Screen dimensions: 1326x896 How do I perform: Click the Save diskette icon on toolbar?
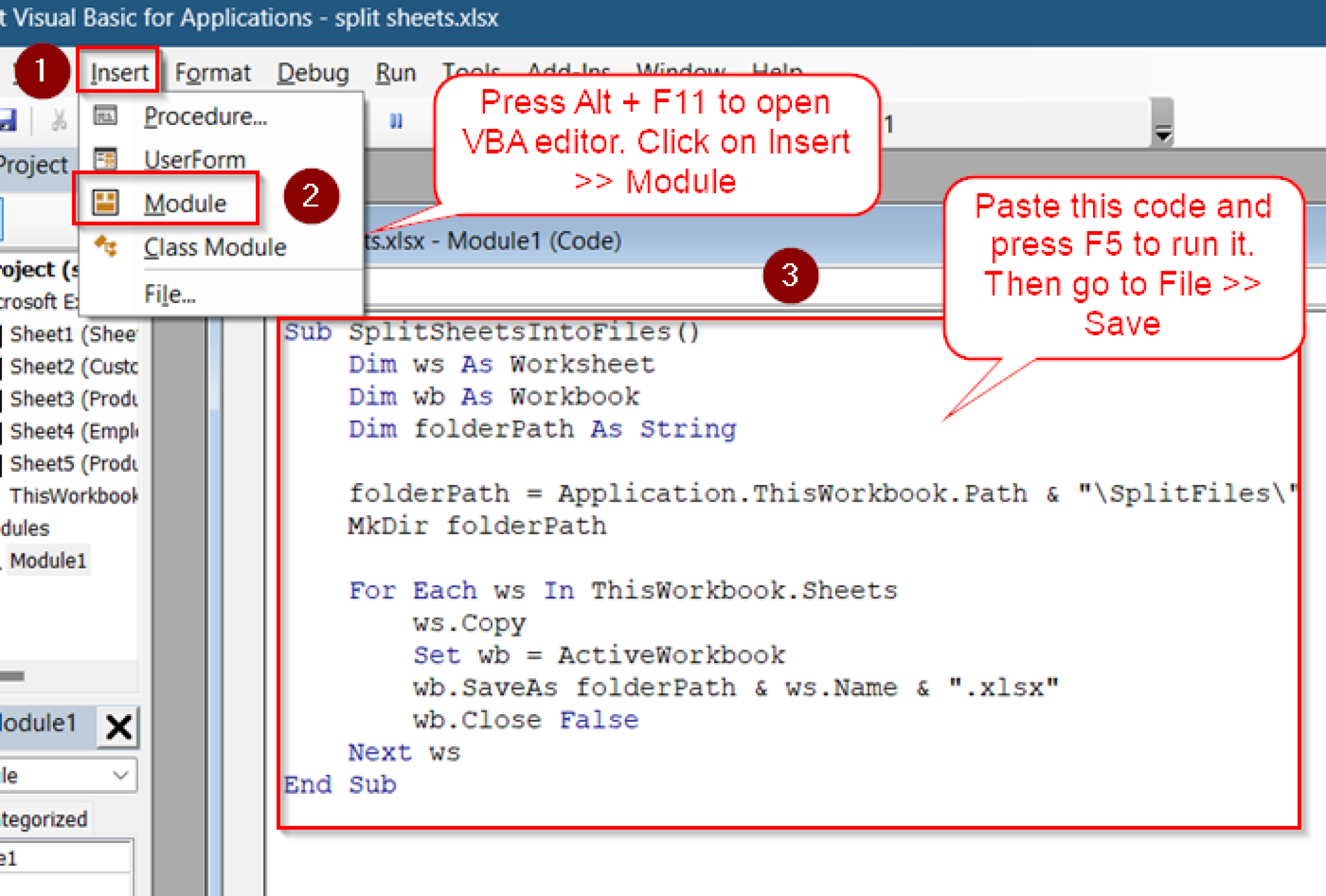[x=9, y=120]
